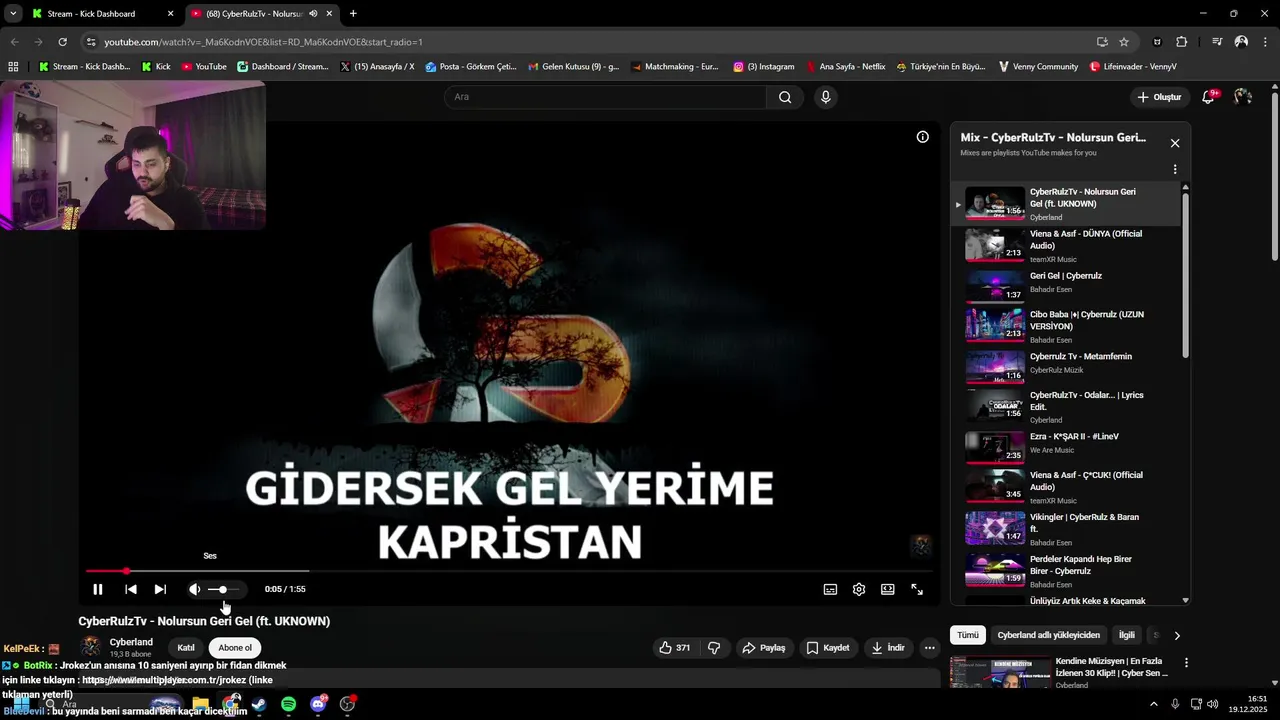Viewport: 1280px width, 720px height.
Task: Play 'Geri Gel | Cyberrulz' from the mix
Action: (1066, 285)
